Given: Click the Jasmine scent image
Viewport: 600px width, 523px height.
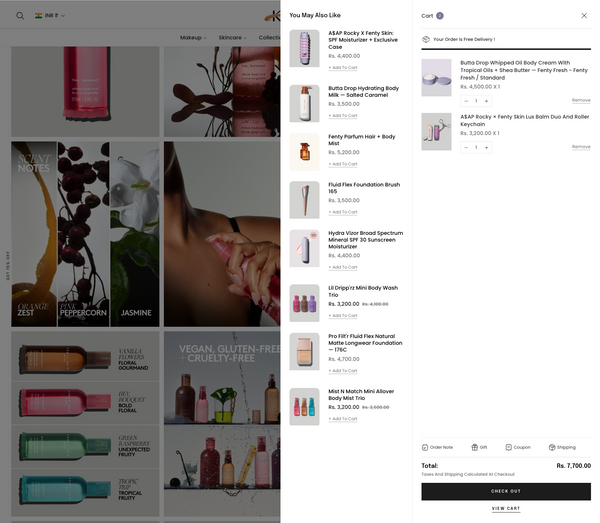Looking at the screenshot, I should (135, 234).
